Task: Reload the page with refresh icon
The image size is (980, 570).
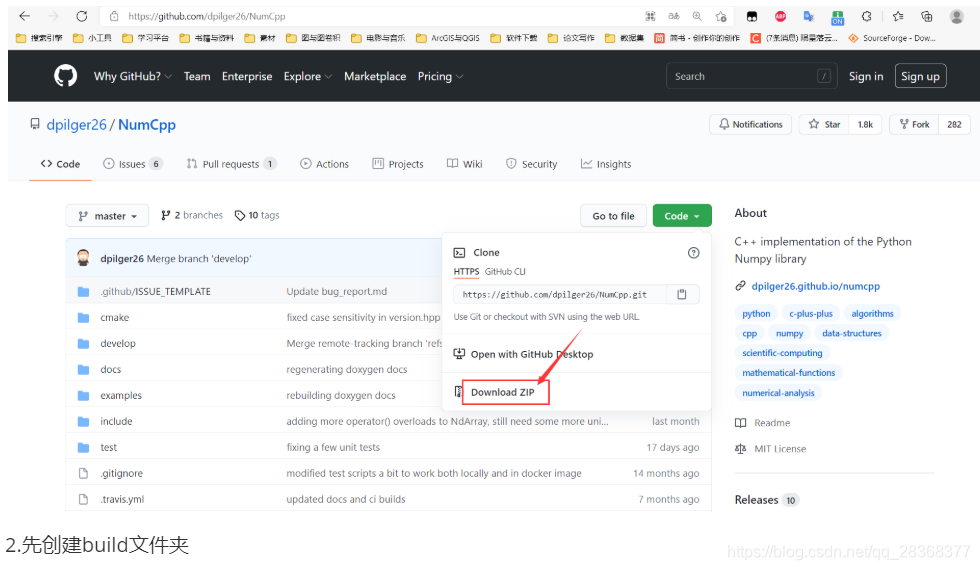Action: click(x=82, y=16)
